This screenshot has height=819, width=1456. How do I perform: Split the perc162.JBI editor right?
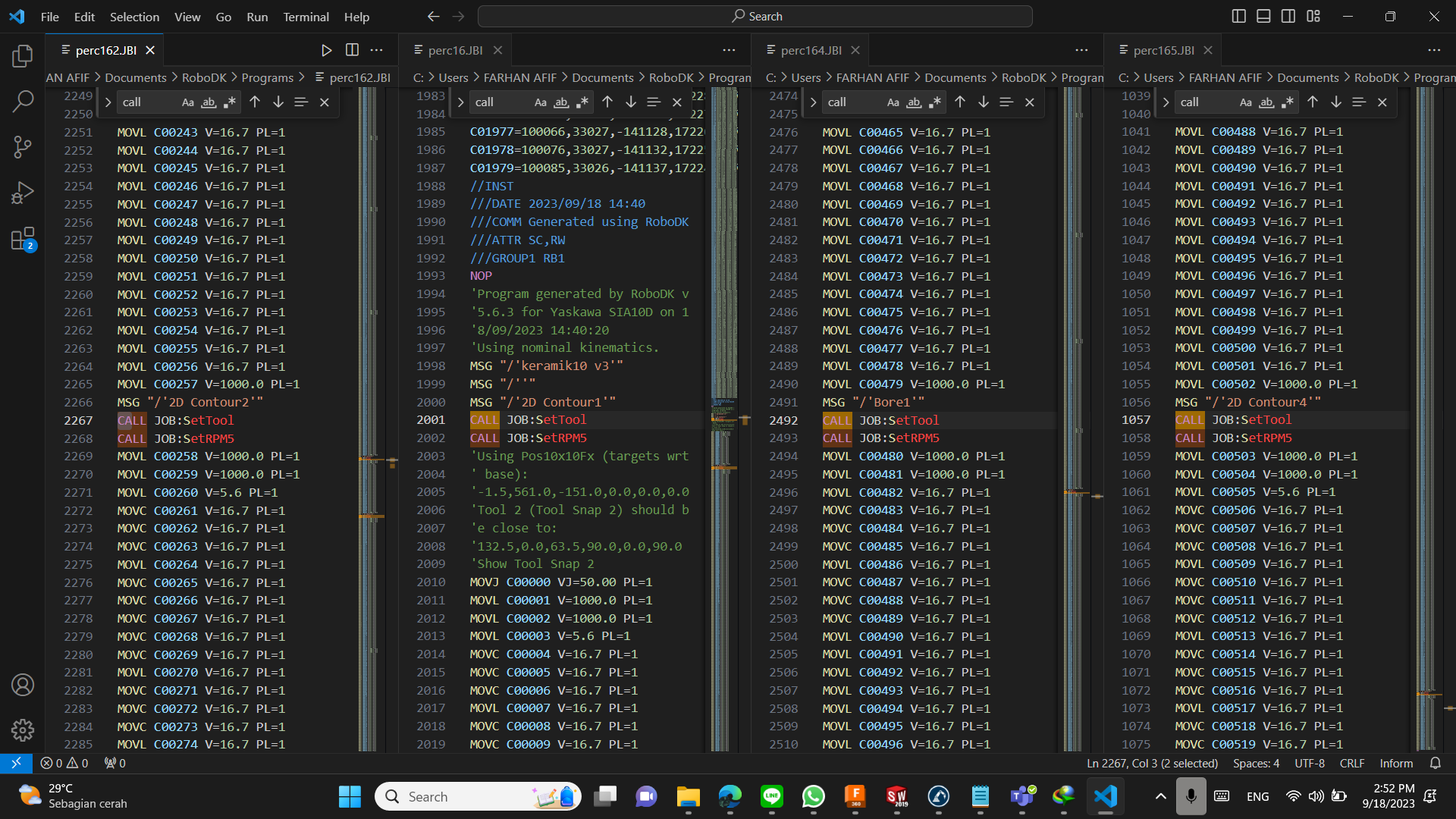[352, 50]
